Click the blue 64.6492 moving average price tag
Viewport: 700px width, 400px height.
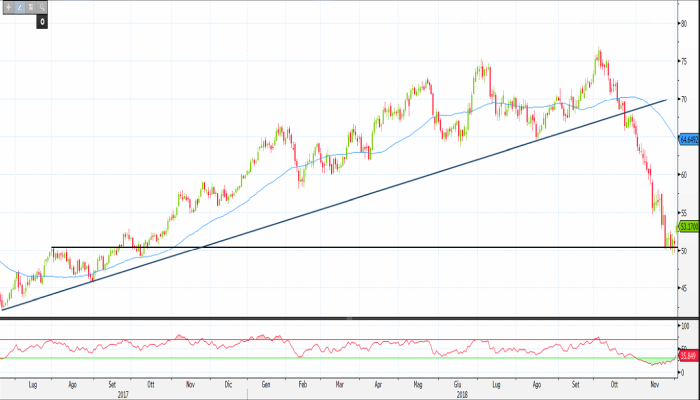point(687,140)
